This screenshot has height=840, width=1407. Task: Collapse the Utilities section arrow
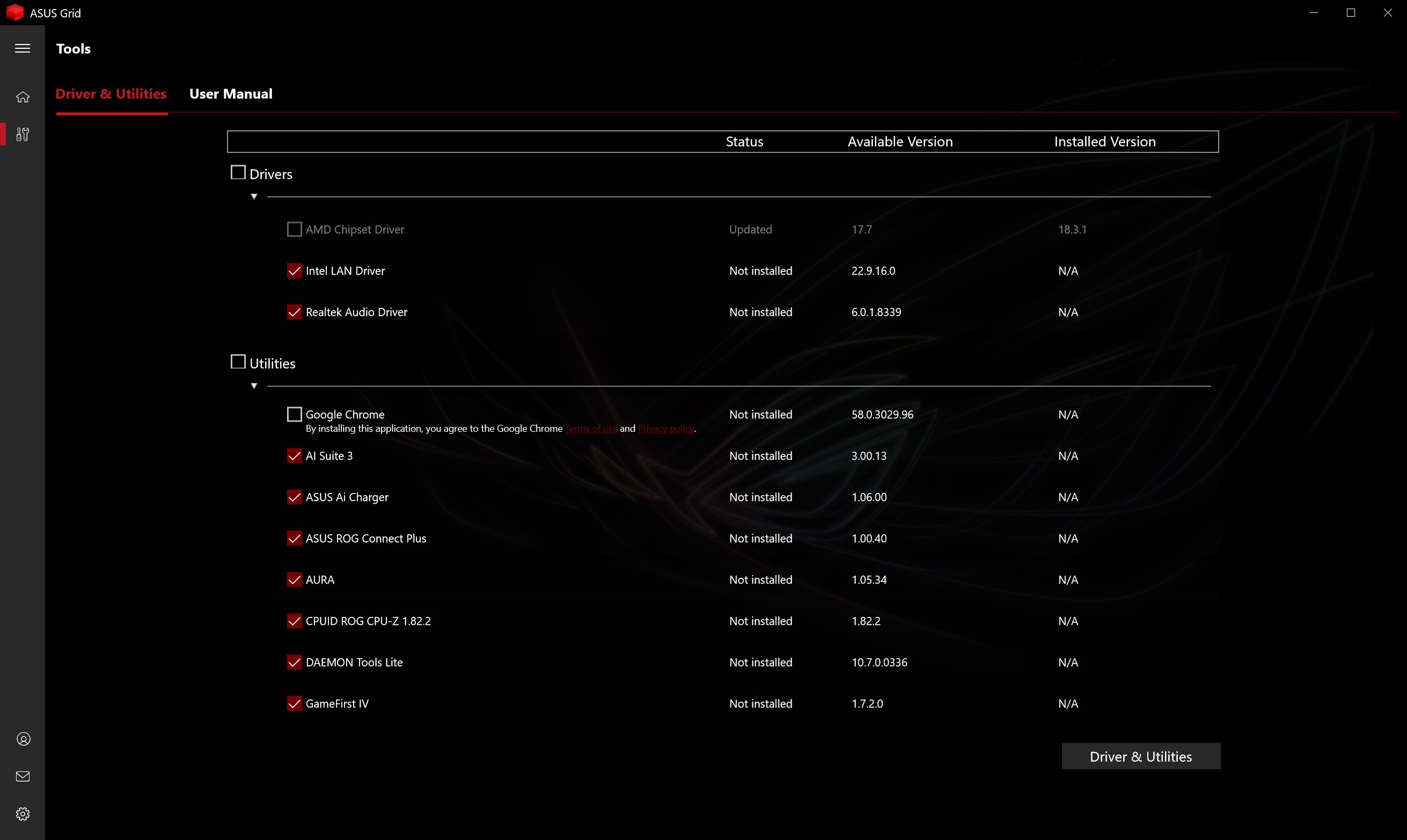(254, 386)
